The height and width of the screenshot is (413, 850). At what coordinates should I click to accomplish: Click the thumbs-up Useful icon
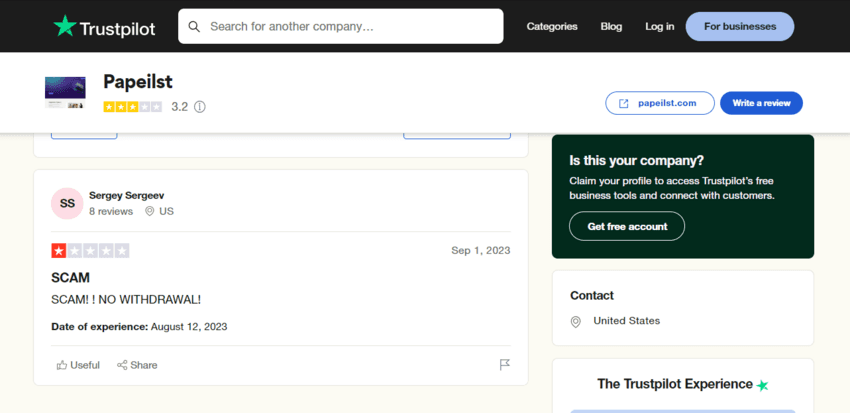[x=62, y=365]
